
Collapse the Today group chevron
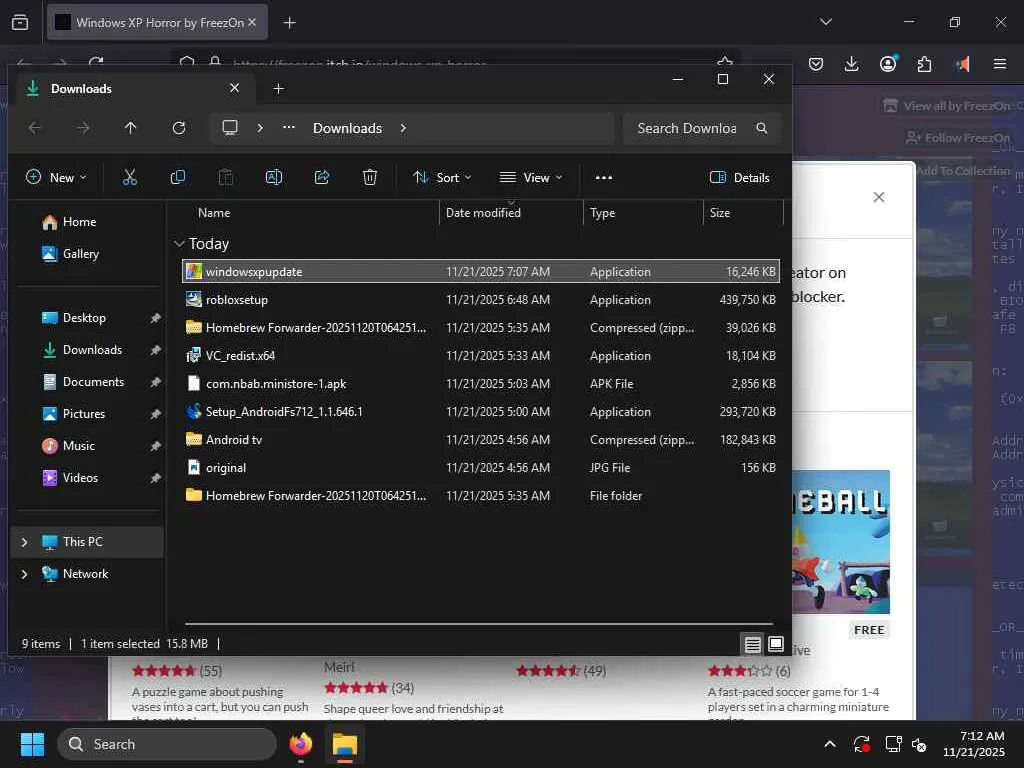pyautogui.click(x=179, y=244)
